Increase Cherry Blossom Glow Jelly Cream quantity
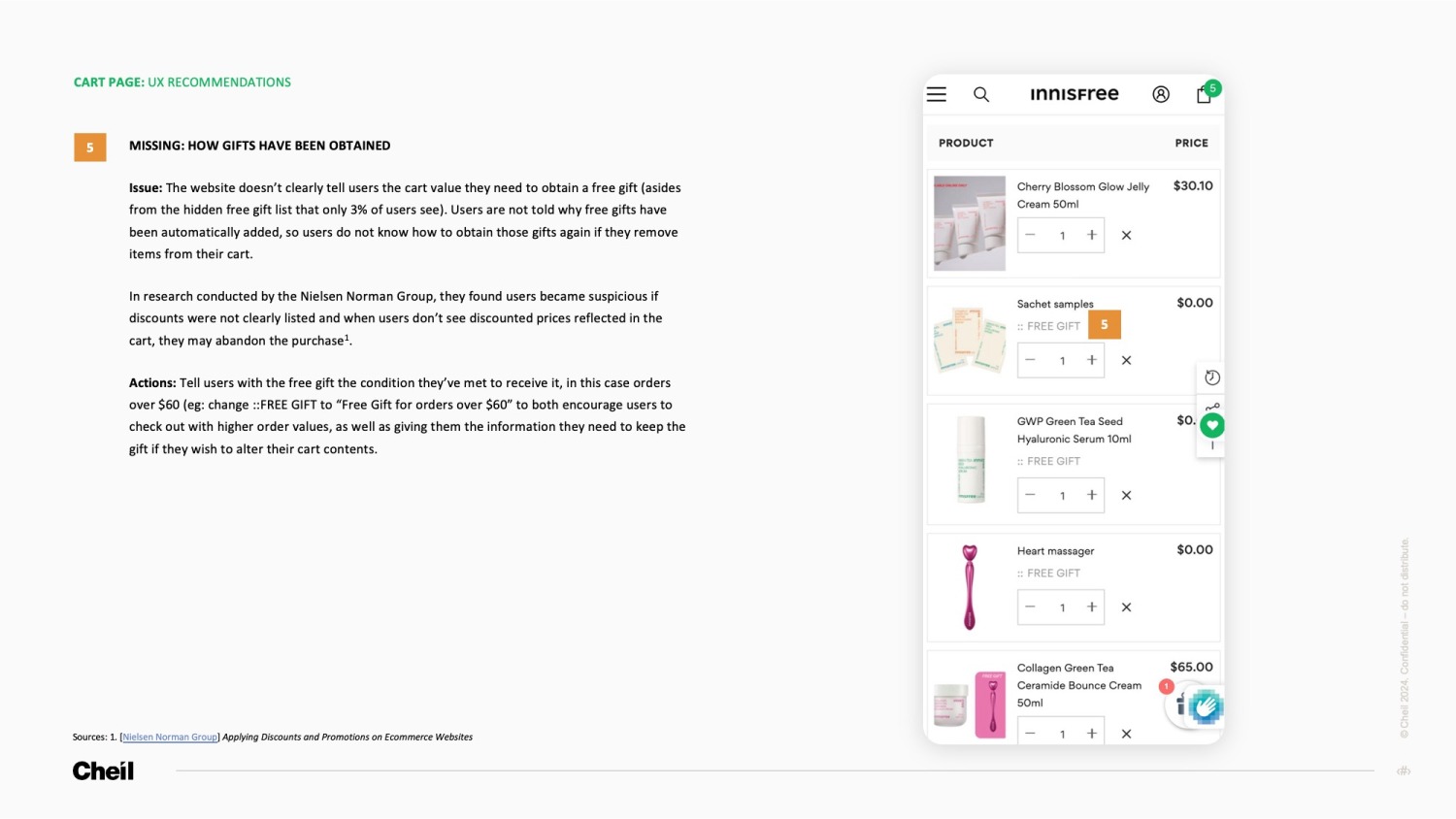This screenshot has height=819, width=1456. click(1092, 236)
